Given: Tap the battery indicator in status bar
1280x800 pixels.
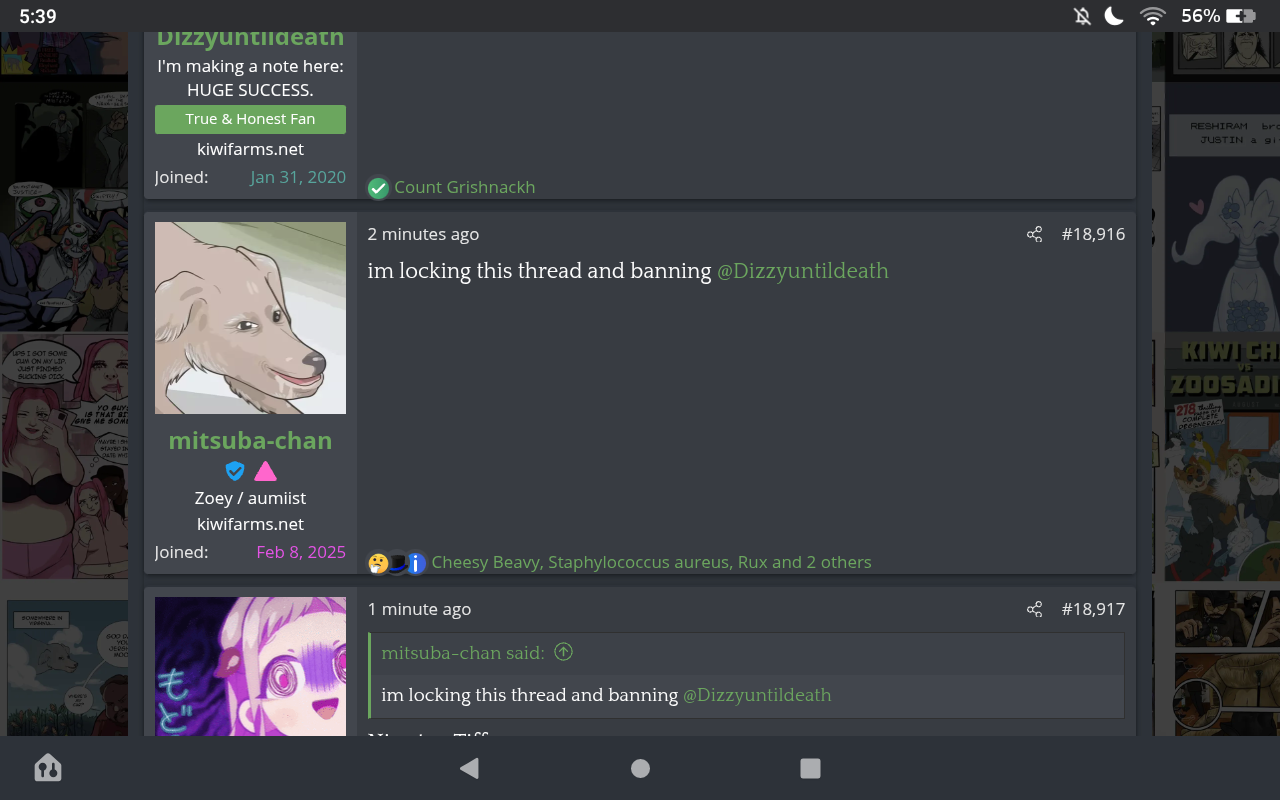Looking at the screenshot, I should pyautogui.click(x=1241, y=16).
